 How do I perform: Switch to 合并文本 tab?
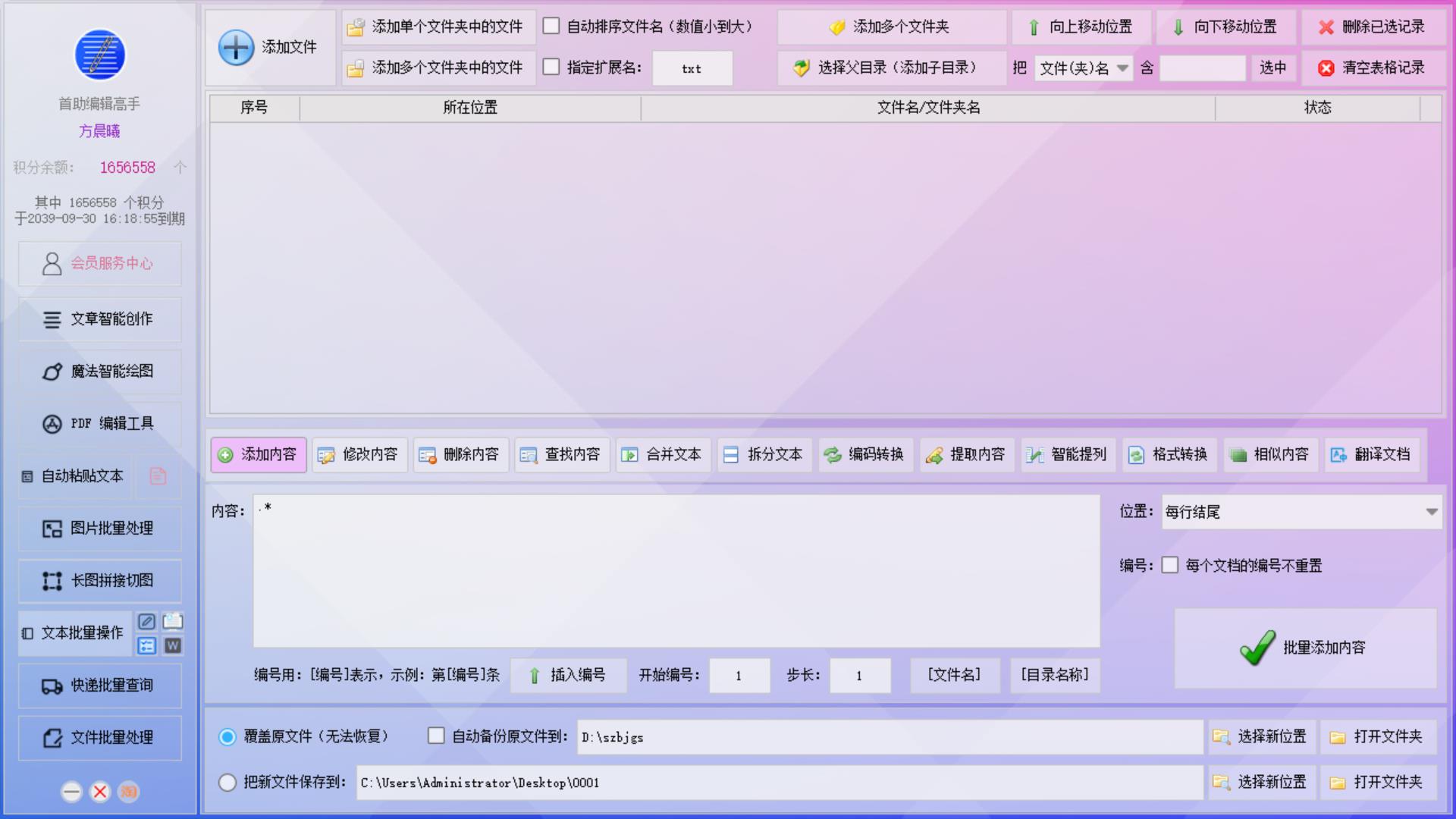(x=664, y=455)
